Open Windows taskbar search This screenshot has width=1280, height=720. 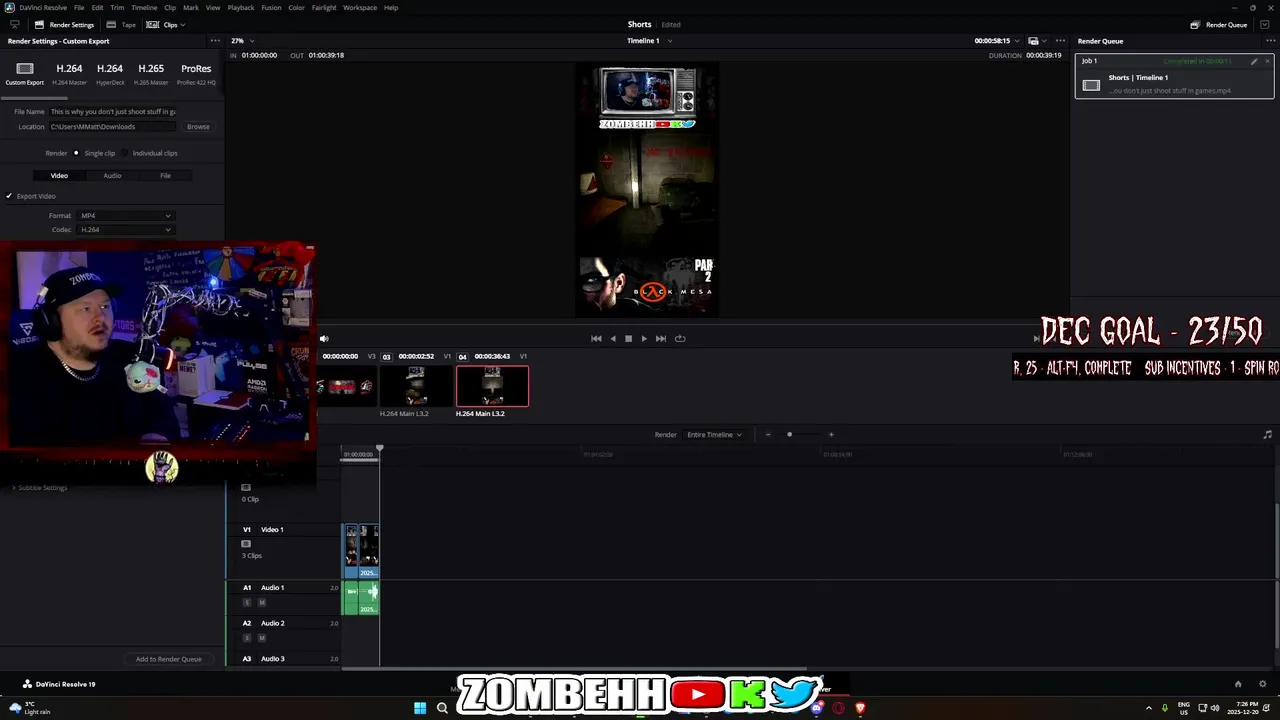pos(442,708)
